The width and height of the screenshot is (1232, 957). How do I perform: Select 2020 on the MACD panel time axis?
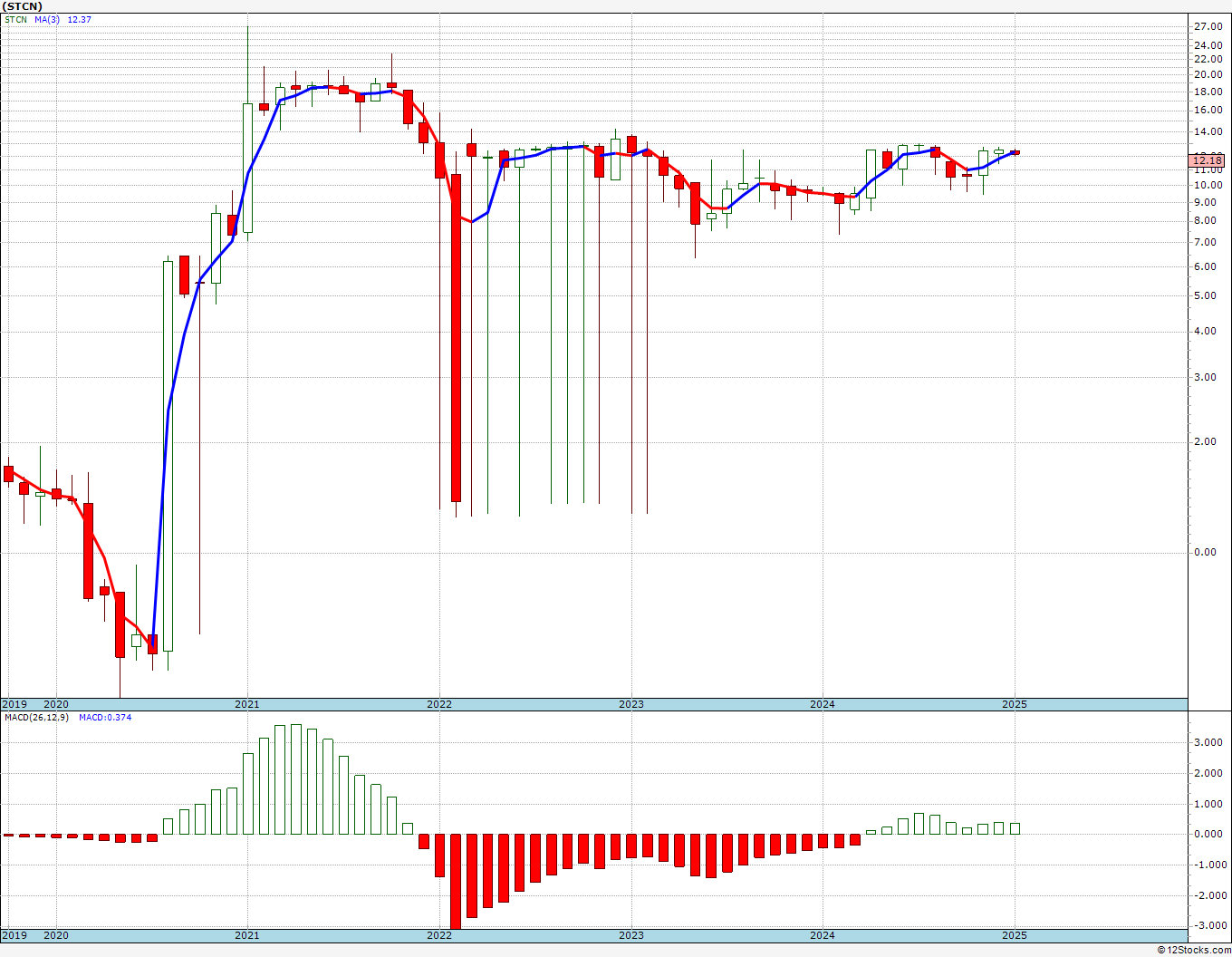pos(56,935)
